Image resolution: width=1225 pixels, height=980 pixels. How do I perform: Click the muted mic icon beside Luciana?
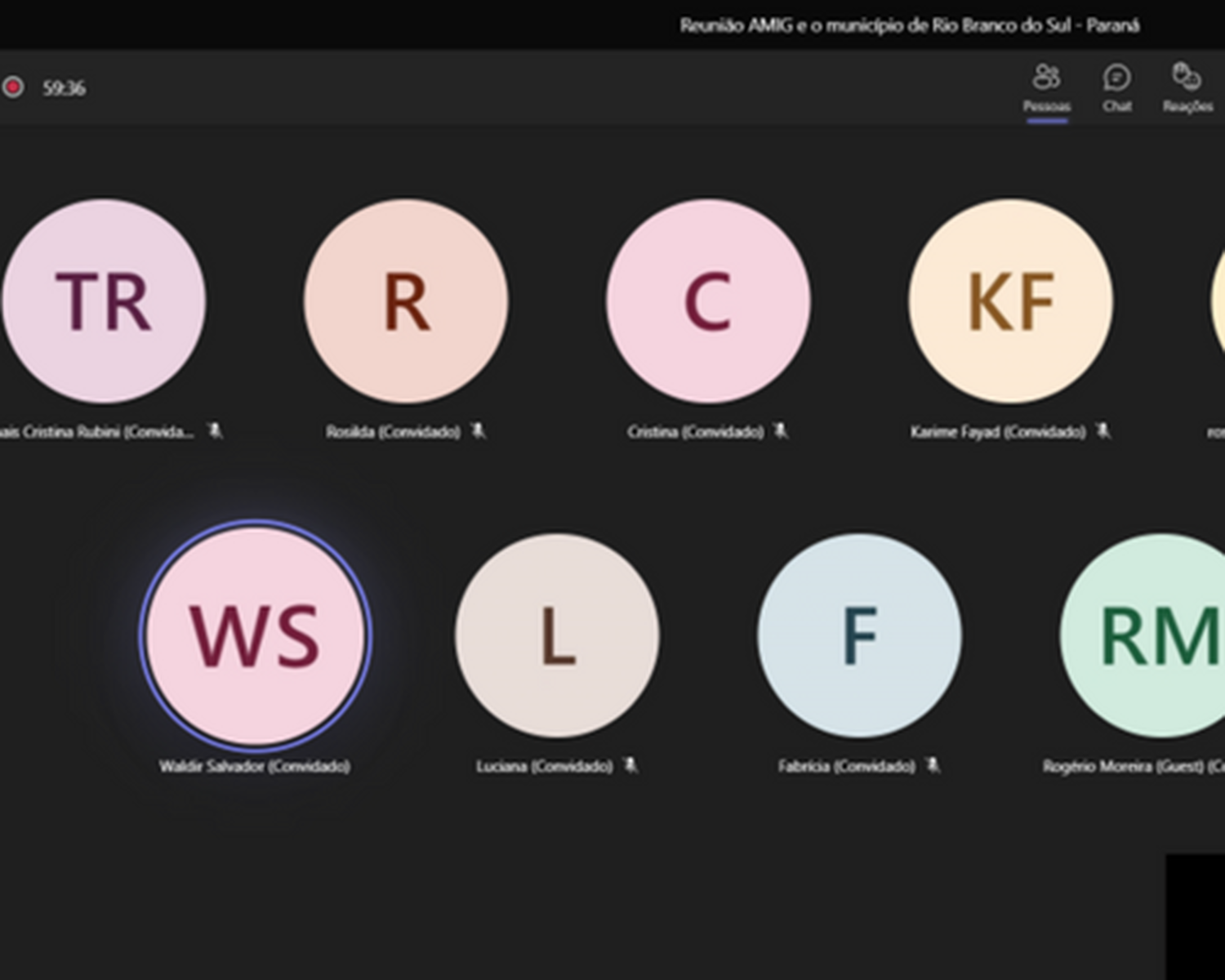click(x=630, y=765)
